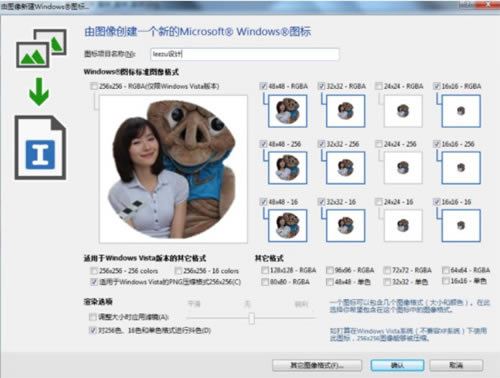The height and width of the screenshot is (378, 500).
Task: Check the 64x64 RGBA format option
Action: pos(445,270)
